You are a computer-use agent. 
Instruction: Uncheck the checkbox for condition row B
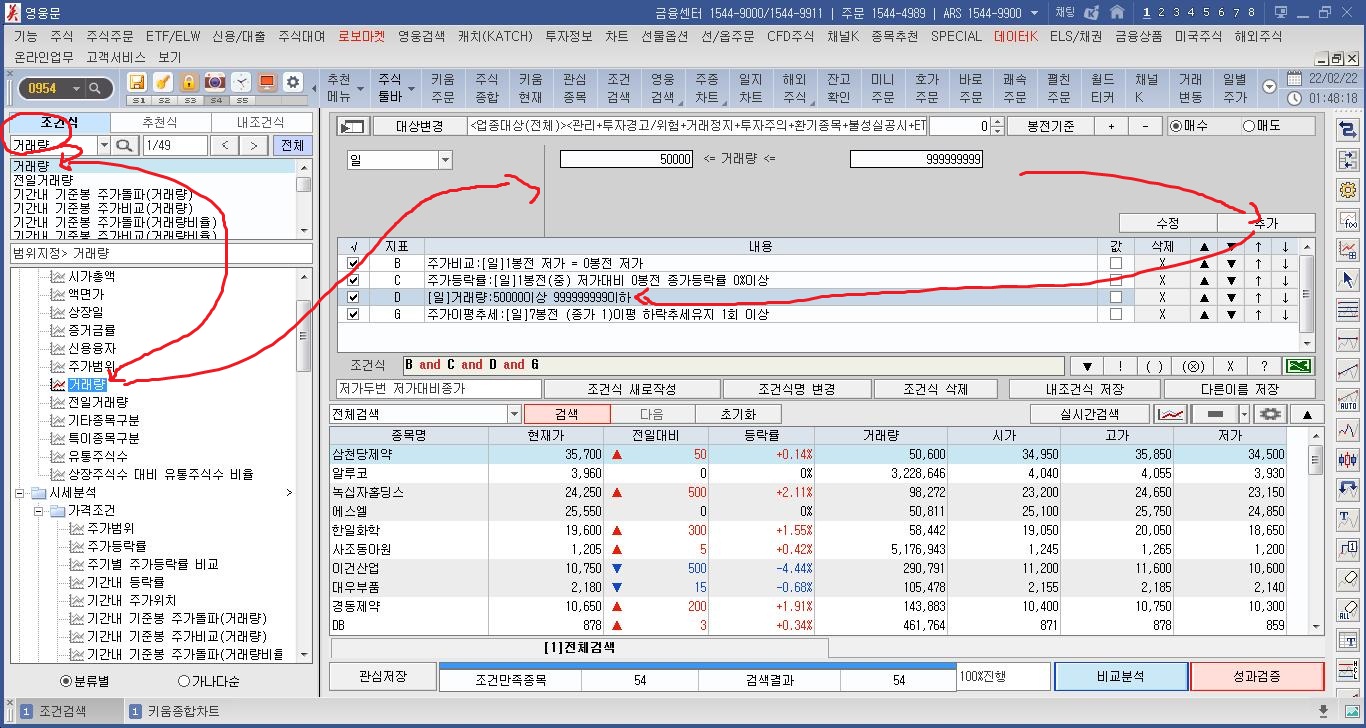pyautogui.click(x=352, y=263)
